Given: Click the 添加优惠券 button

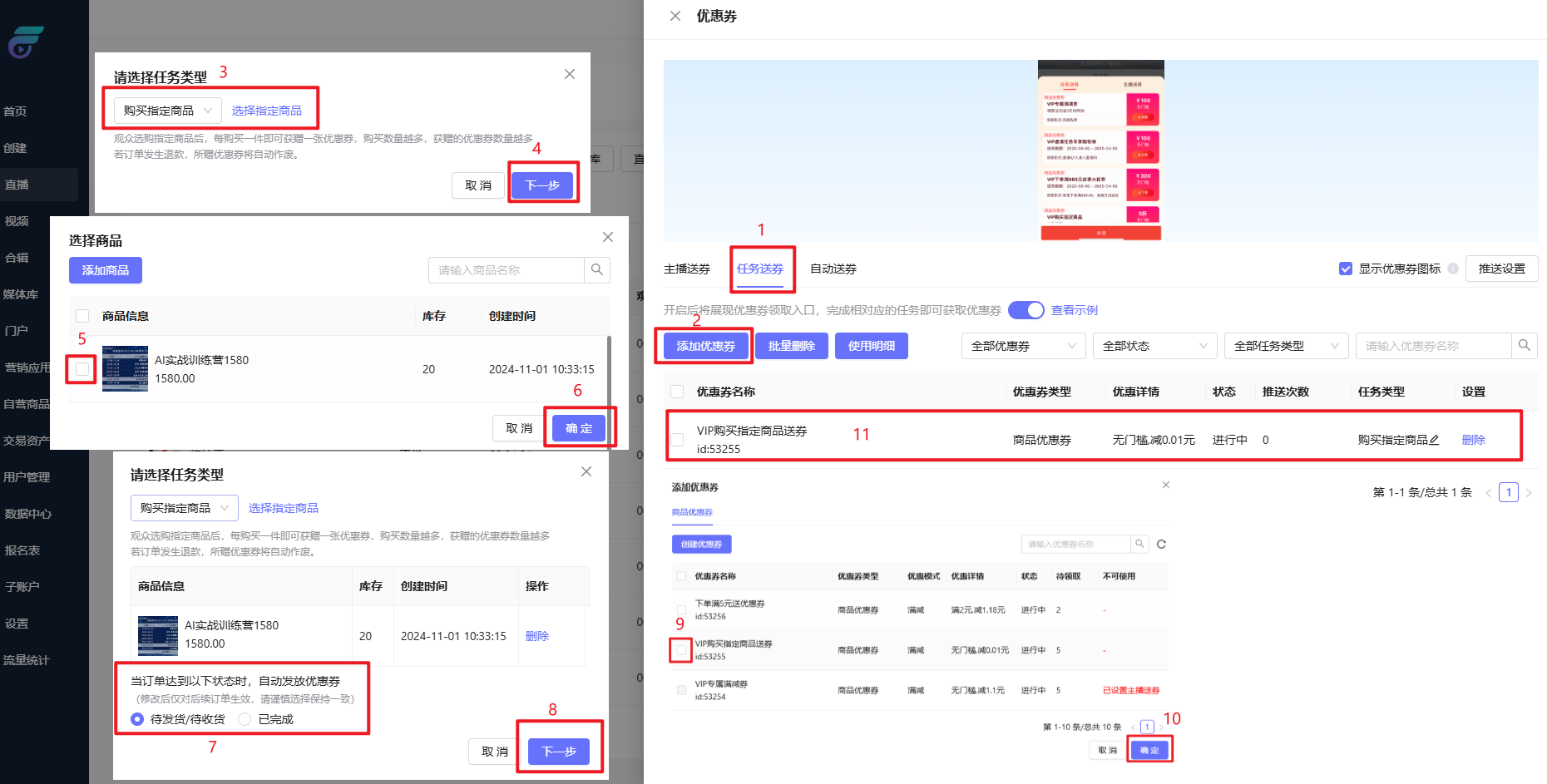Looking at the screenshot, I should click(x=705, y=346).
